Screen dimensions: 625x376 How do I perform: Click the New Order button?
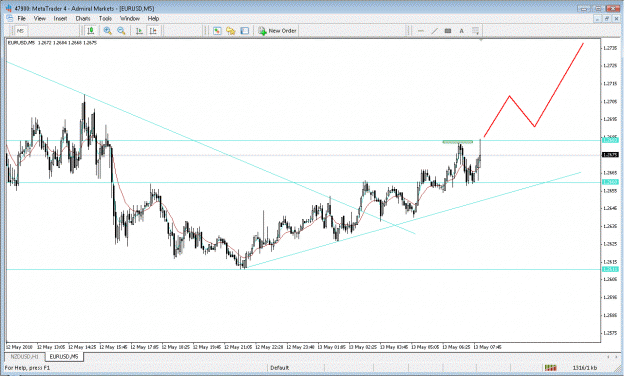pyautogui.click(x=277, y=31)
